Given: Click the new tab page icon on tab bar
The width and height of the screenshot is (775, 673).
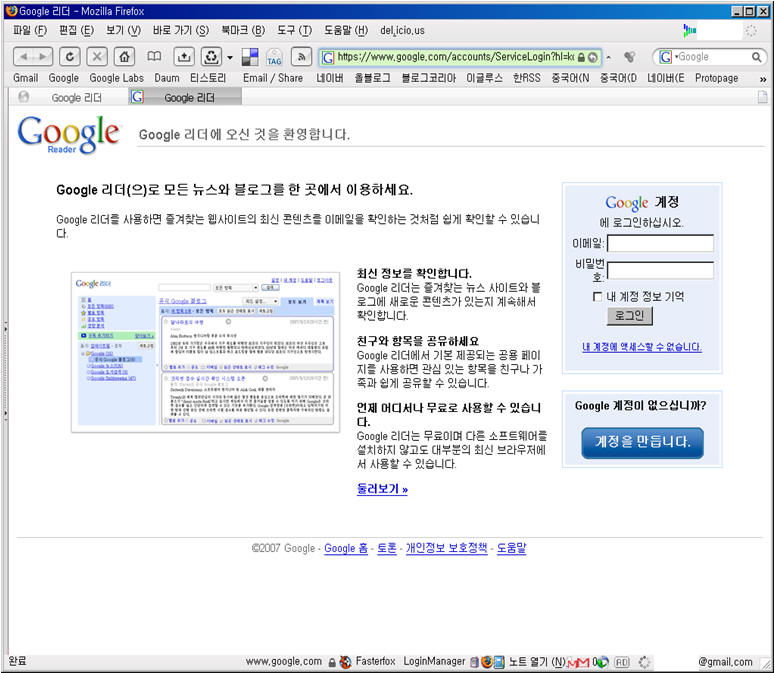Looking at the screenshot, I should (763, 97).
